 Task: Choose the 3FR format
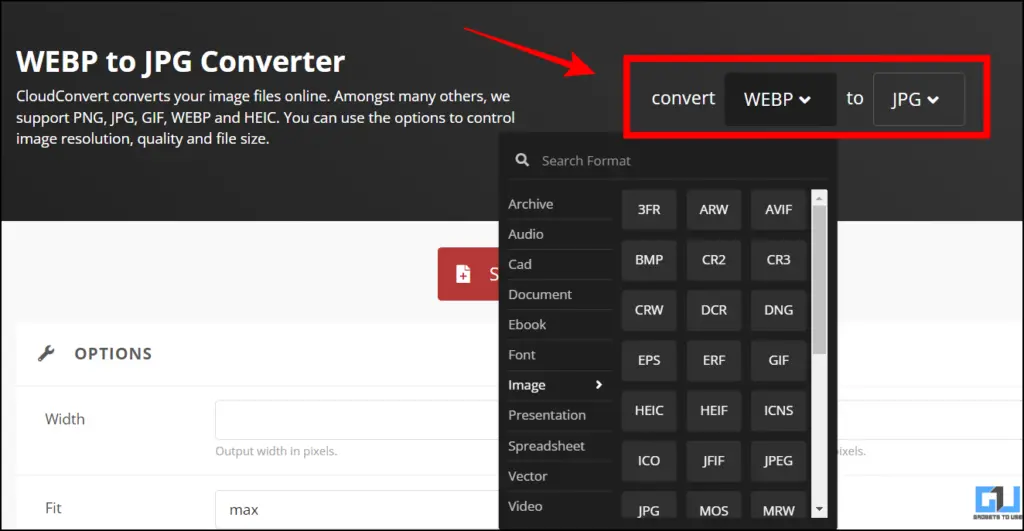[x=649, y=210]
